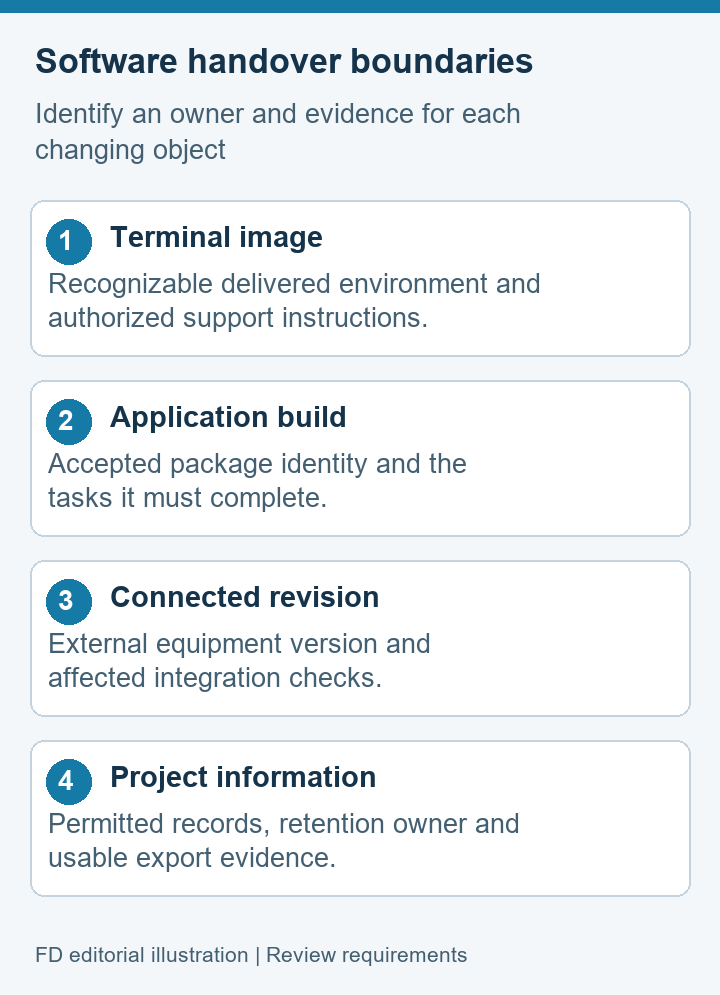This screenshot has width=720, height=995.
Task: Click the footer 'FD editorial illustration | Review requirements'
Action: pyautogui.click(x=251, y=955)
